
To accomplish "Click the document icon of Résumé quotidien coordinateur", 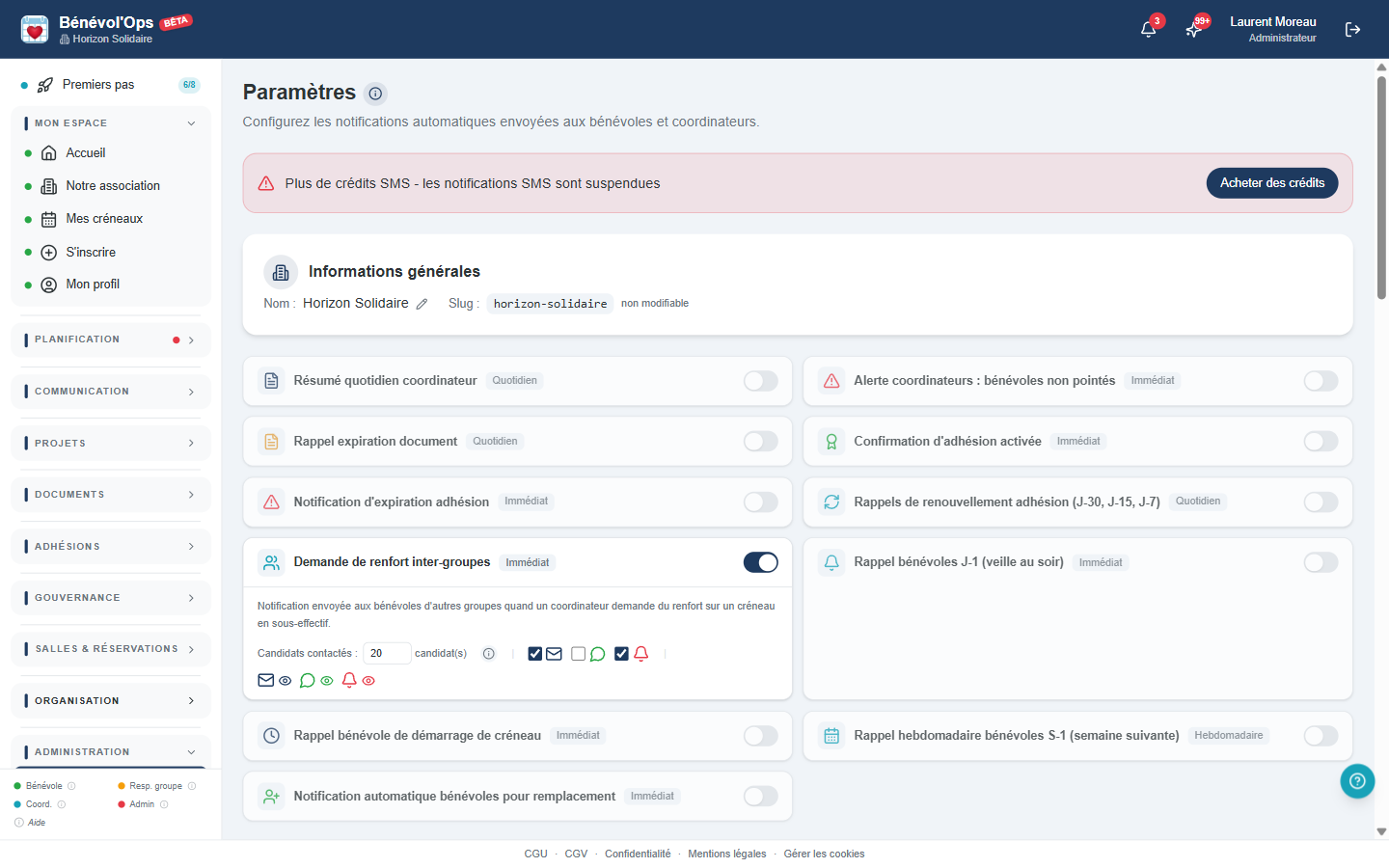I will click(272, 381).
